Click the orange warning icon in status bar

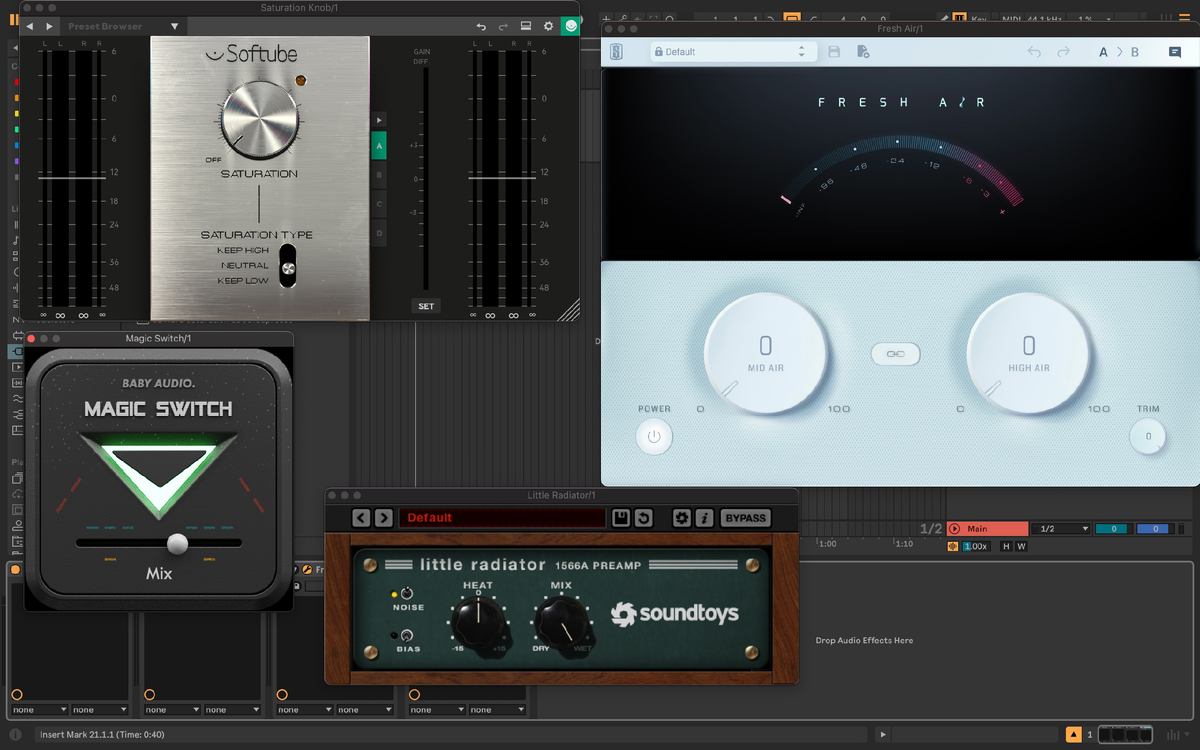[1074, 735]
